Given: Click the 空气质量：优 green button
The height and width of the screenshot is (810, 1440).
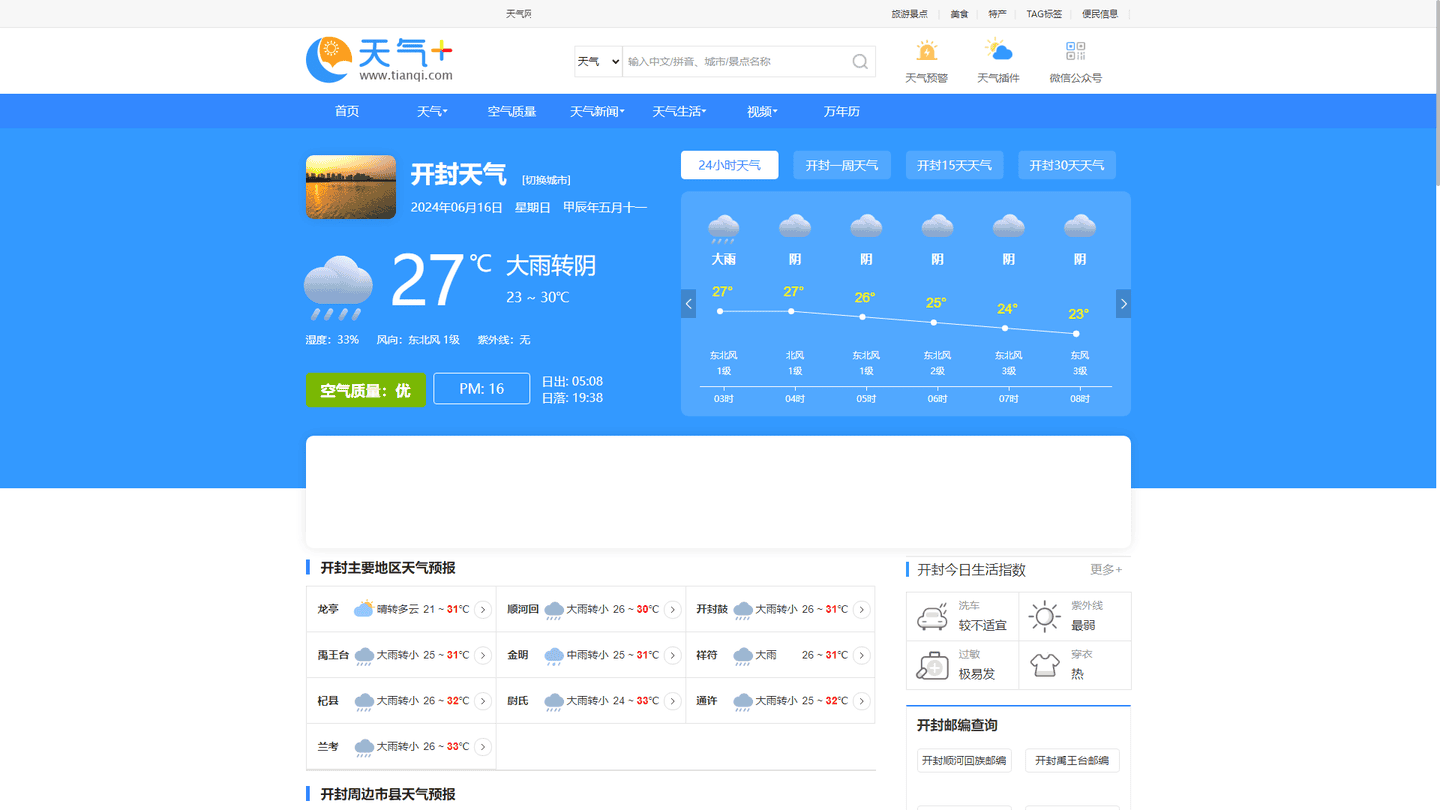Looking at the screenshot, I should [365, 390].
